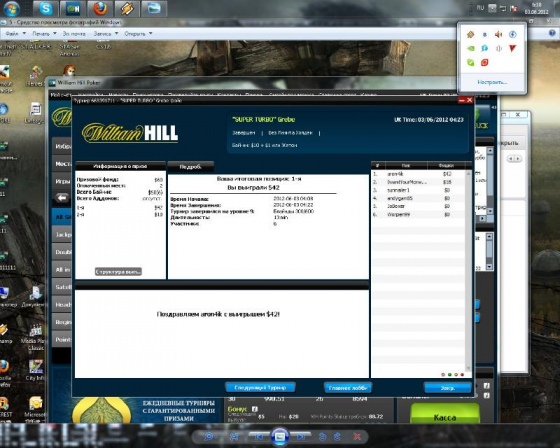Click the red triangle tray icon
The height and width of the screenshot is (448, 560).
coord(512,48)
